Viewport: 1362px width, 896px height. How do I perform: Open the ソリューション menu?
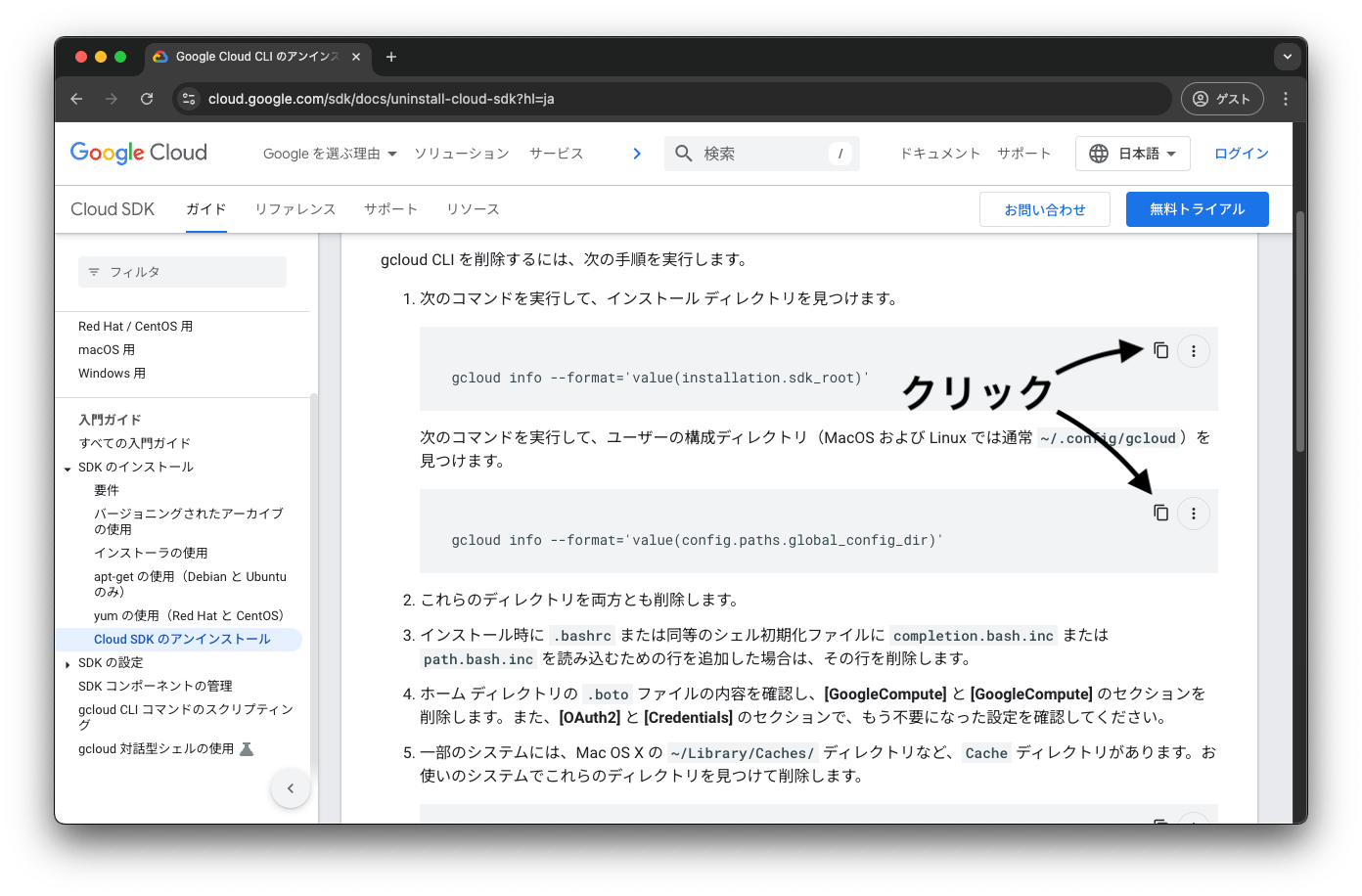coord(462,154)
